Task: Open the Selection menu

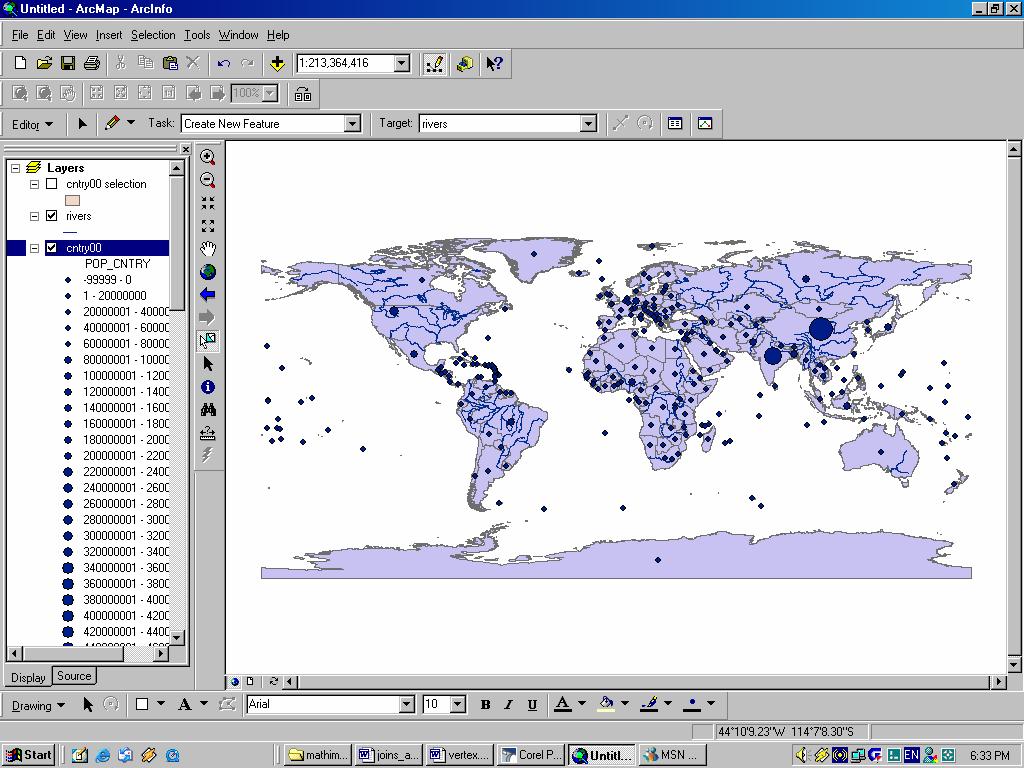Action: (153, 35)
